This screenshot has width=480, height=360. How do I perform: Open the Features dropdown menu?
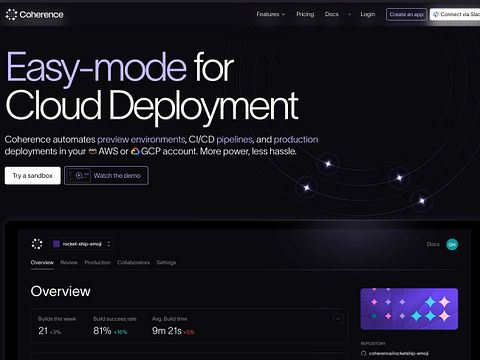point(271,14)
